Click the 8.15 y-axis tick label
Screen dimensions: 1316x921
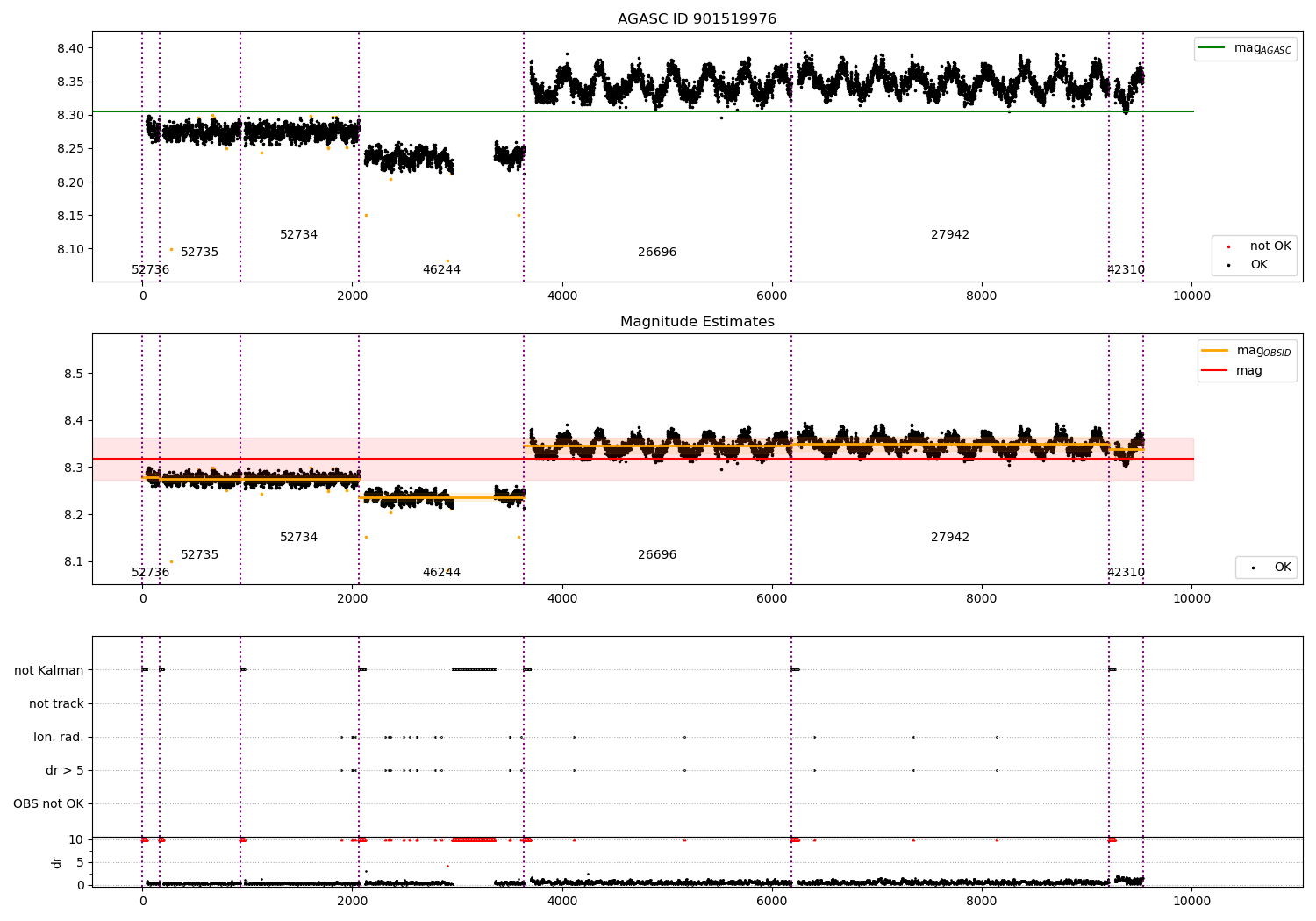click(71, 216)
